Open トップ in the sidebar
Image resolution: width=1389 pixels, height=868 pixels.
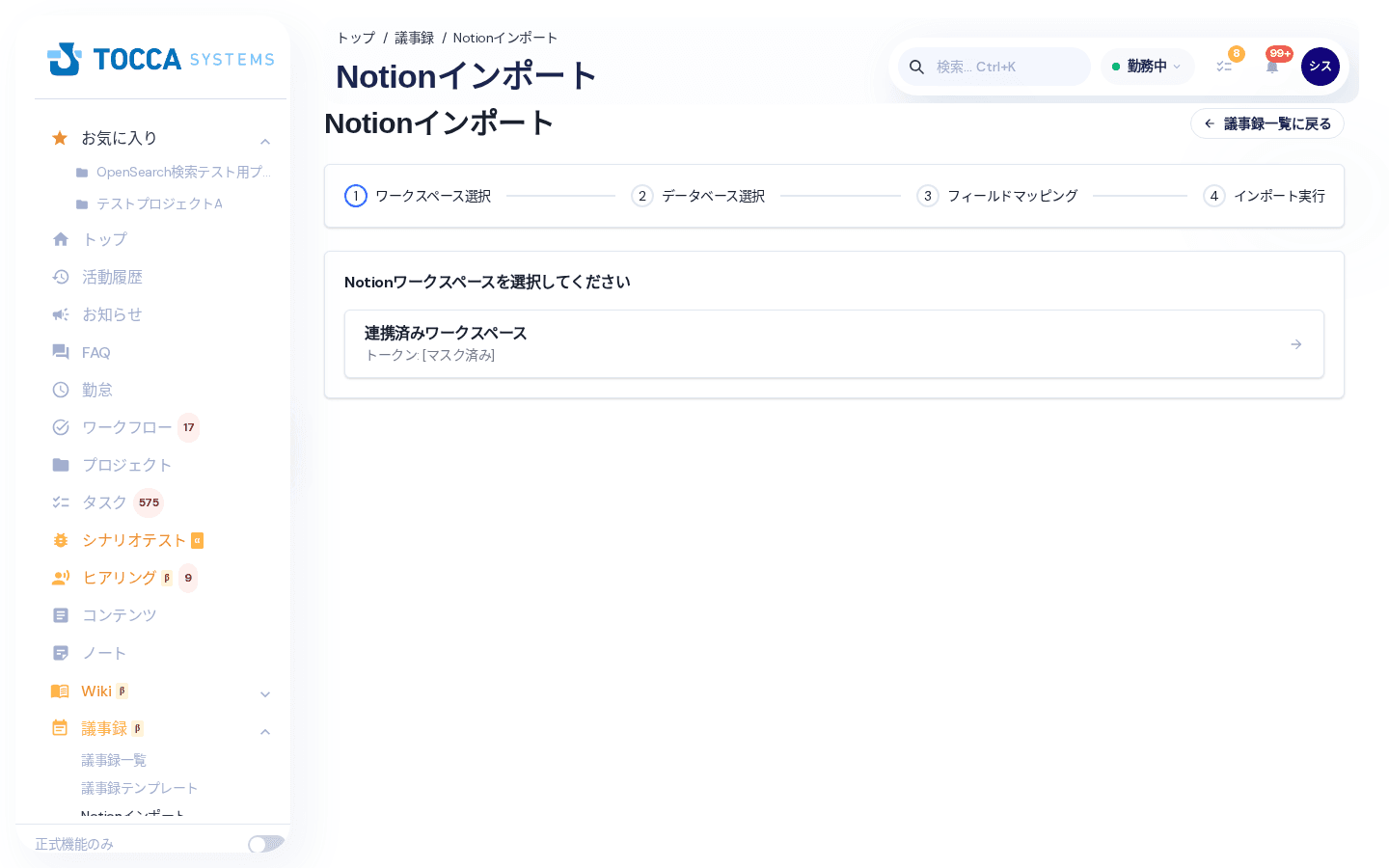(104, 239)
